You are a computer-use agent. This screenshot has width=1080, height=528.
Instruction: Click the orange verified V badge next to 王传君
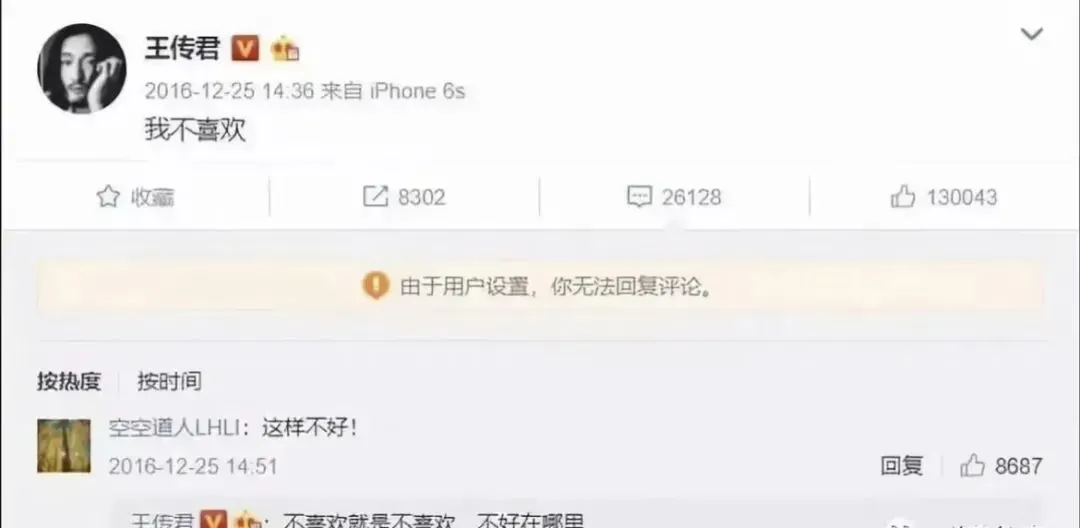[245, 48]
